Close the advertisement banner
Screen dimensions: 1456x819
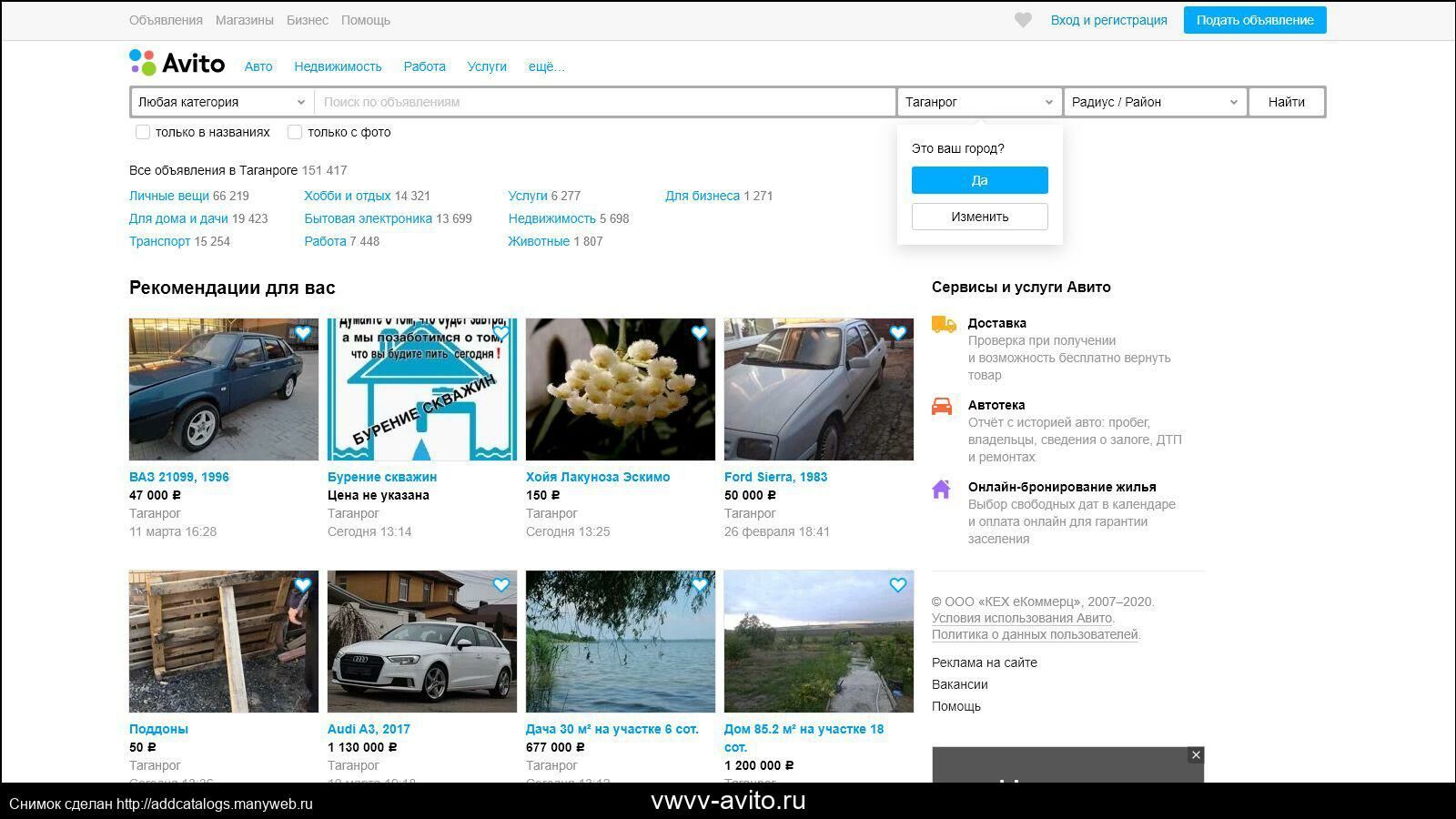(x=1196, y=755)
